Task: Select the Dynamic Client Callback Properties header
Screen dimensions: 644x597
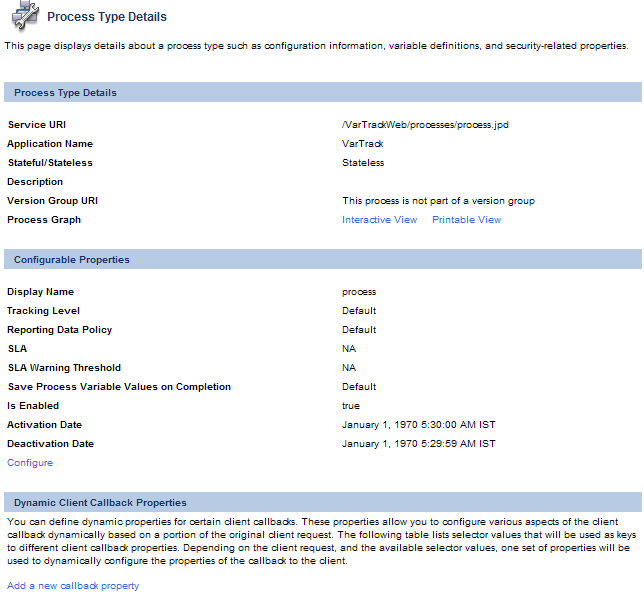Action: (x=323, y=502)
